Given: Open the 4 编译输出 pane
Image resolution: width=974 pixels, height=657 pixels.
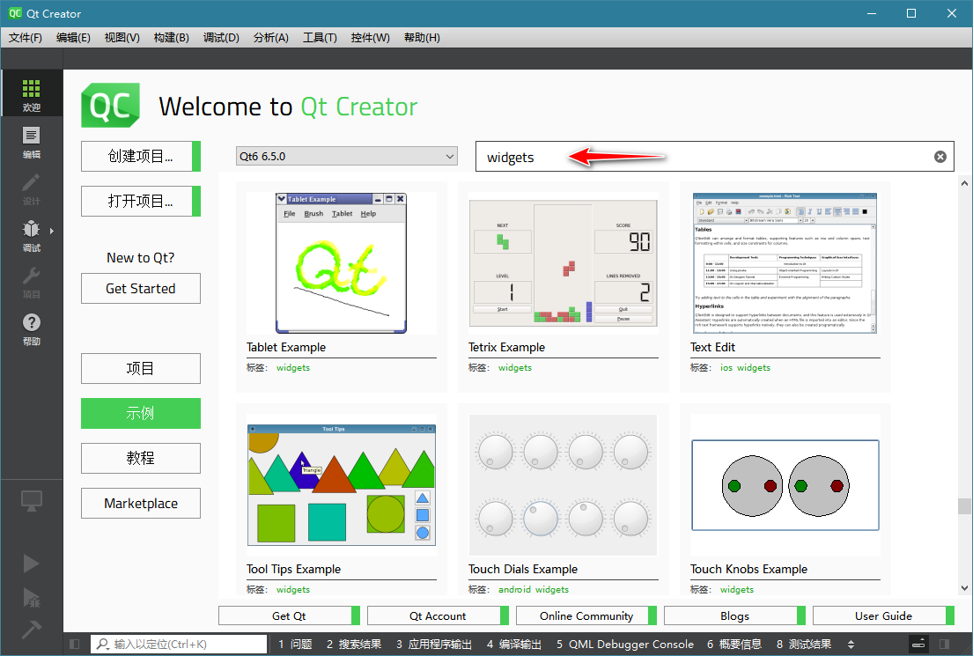Looking at the screenshot, I should pos(514,644).
